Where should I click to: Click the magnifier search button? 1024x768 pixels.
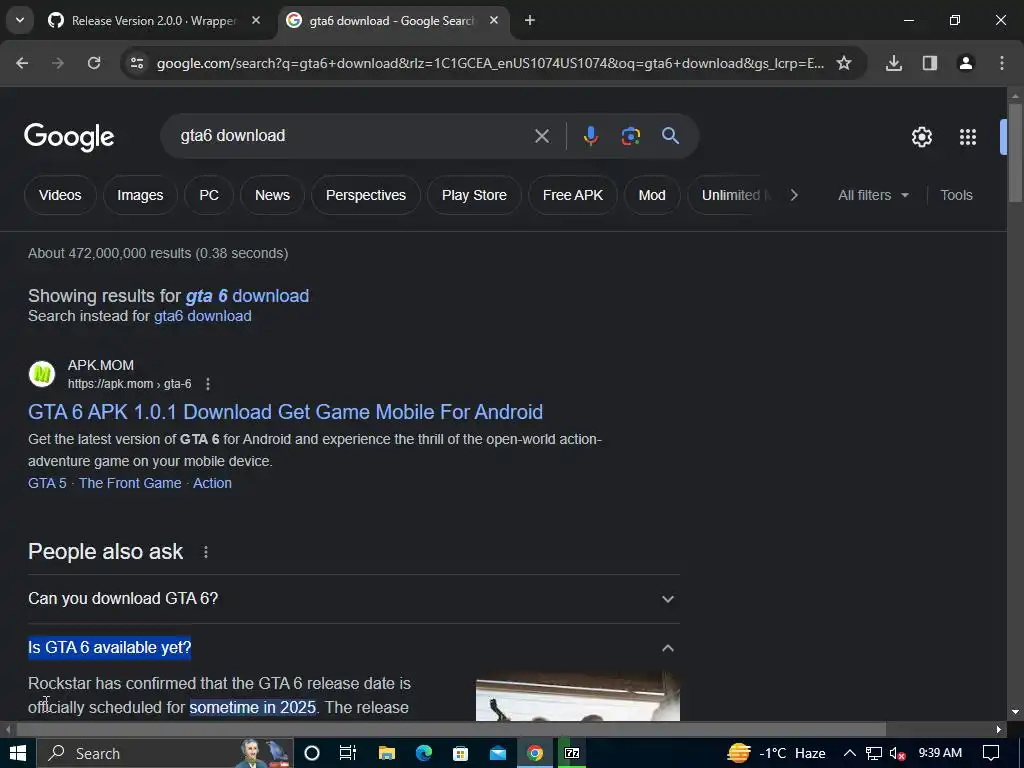click(671, 136)
